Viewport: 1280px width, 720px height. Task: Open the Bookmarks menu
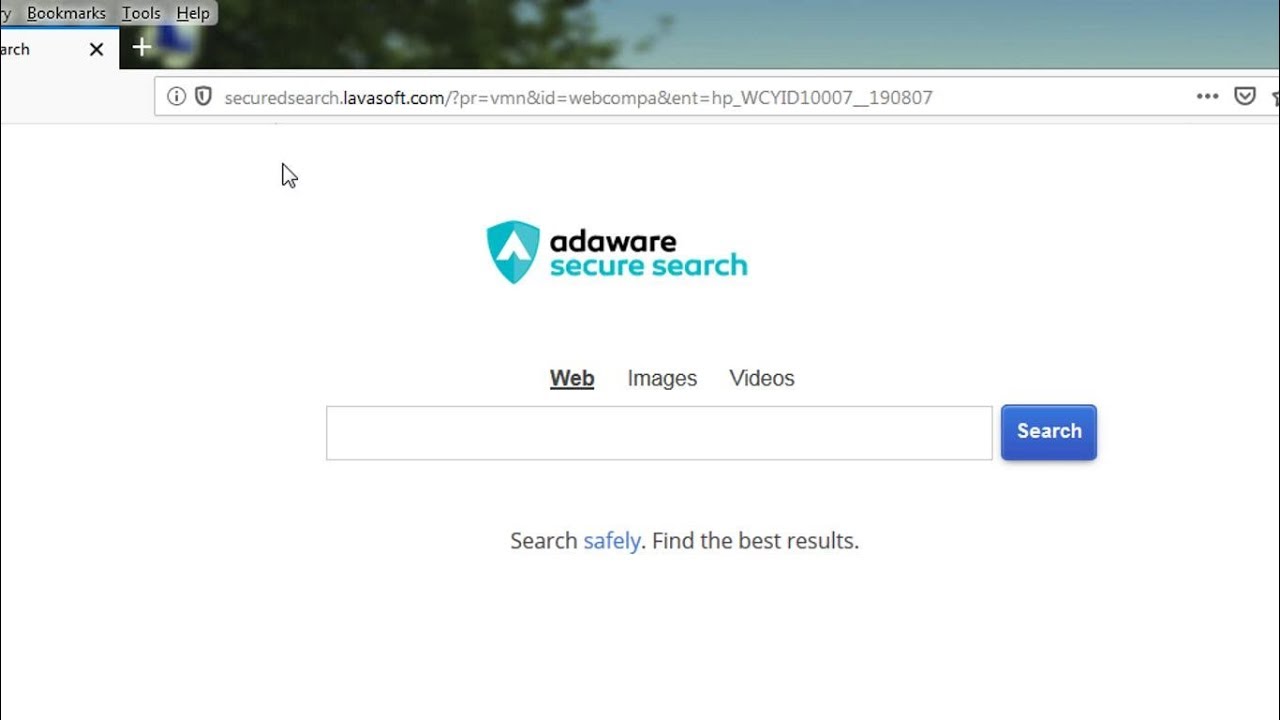66,13
